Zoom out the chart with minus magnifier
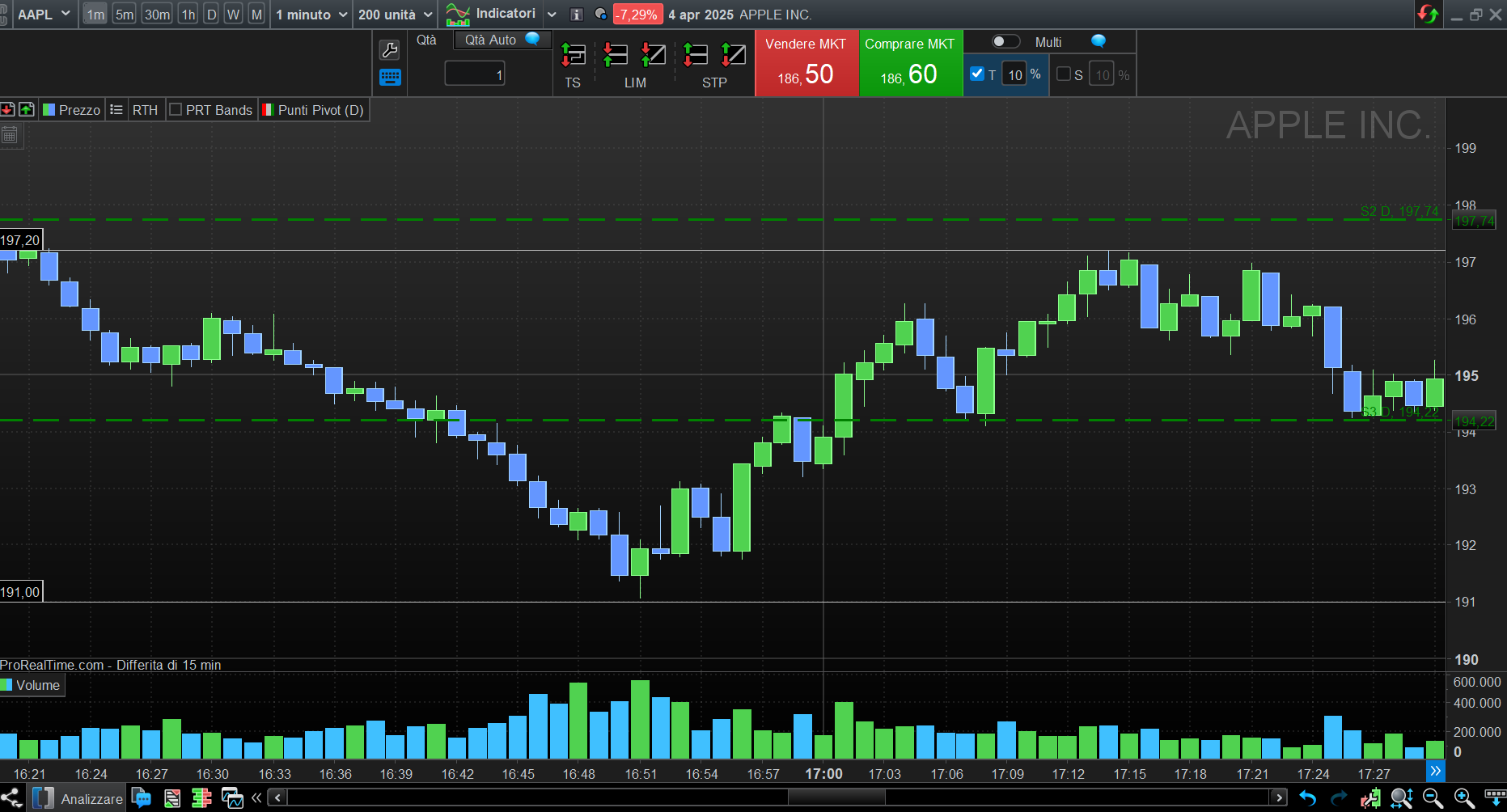1507x812 pixels. click(x=1433, y=798)
